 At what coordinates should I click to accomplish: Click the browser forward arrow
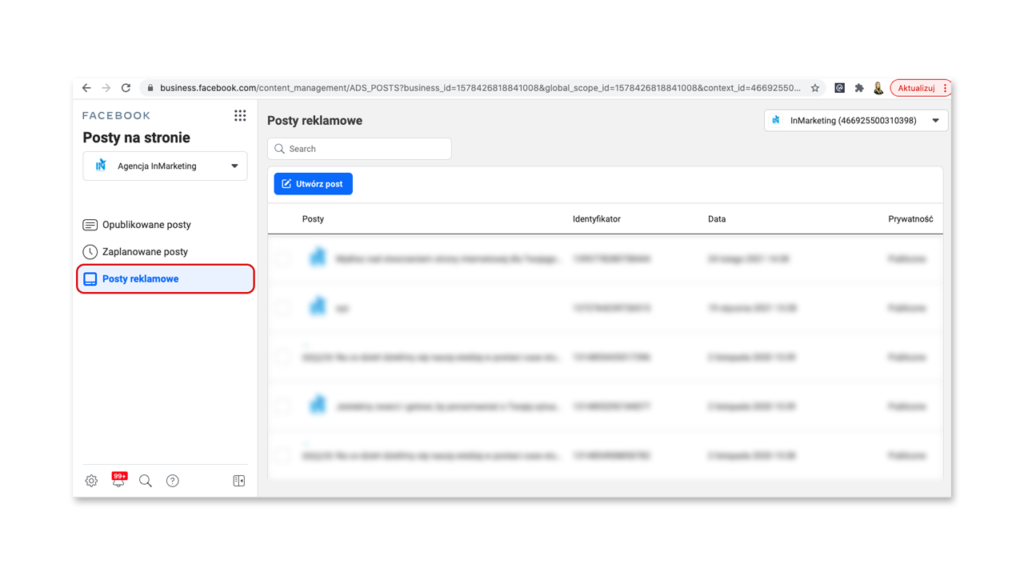(x=106, y=88)
